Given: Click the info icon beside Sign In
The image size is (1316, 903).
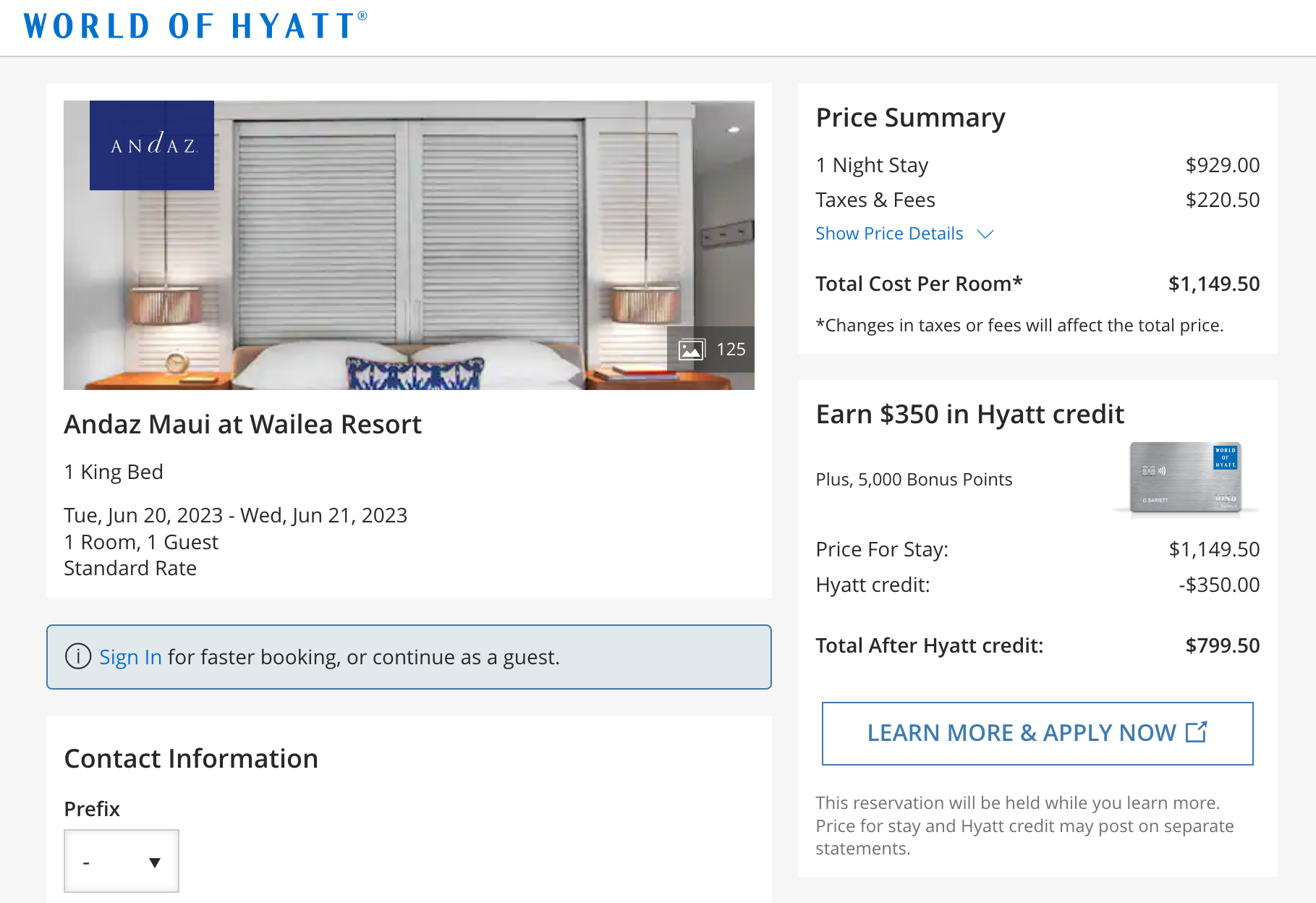Looking at the screenshot, I should click(x=78, y=657).
